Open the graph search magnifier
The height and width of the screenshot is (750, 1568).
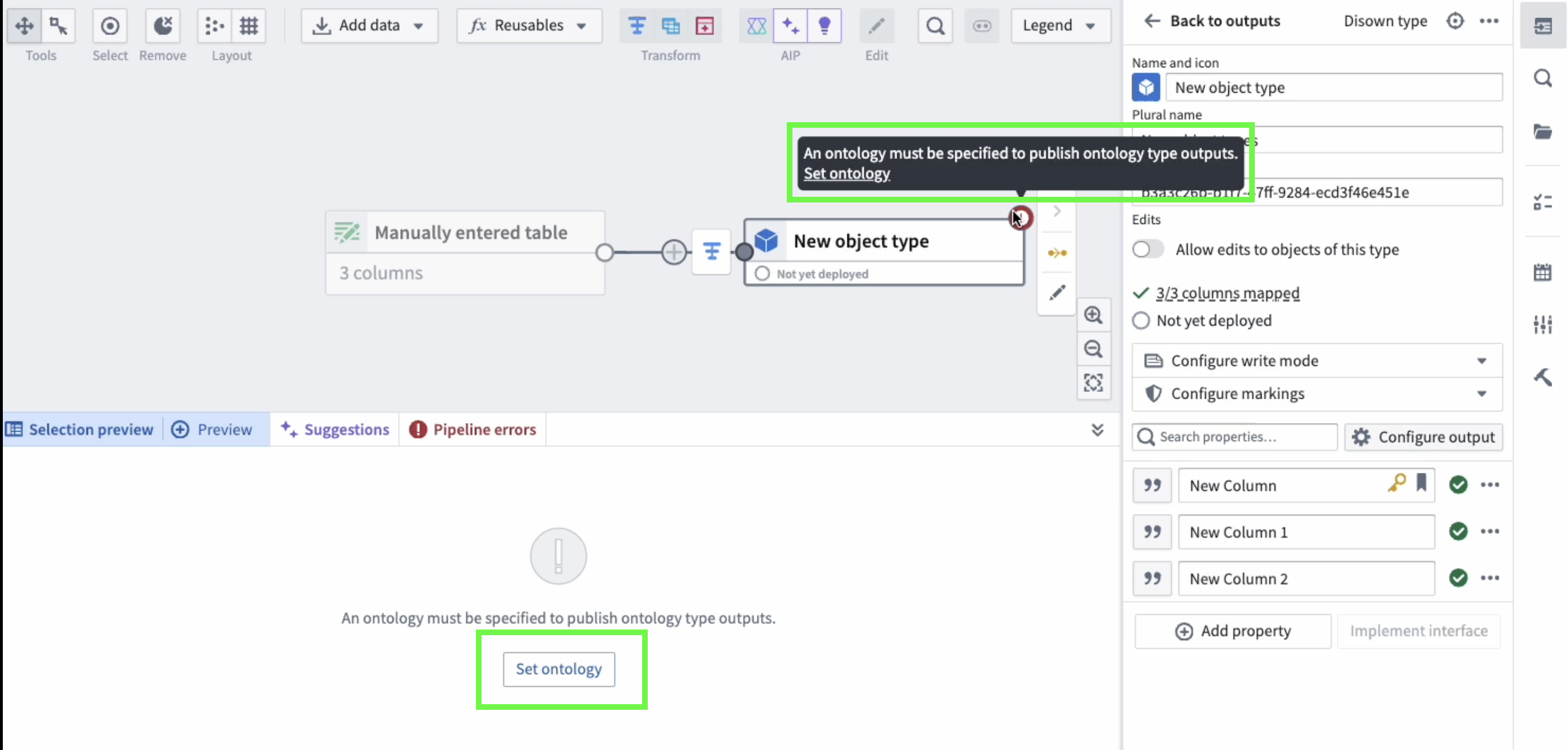[935, 25]
